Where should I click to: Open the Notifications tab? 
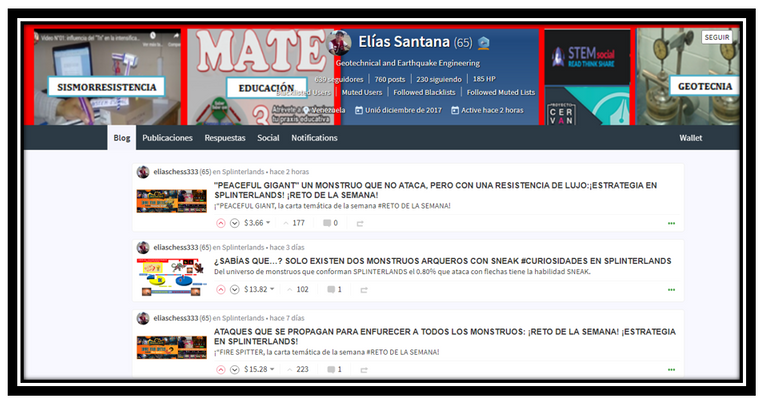tap(314, 138)
